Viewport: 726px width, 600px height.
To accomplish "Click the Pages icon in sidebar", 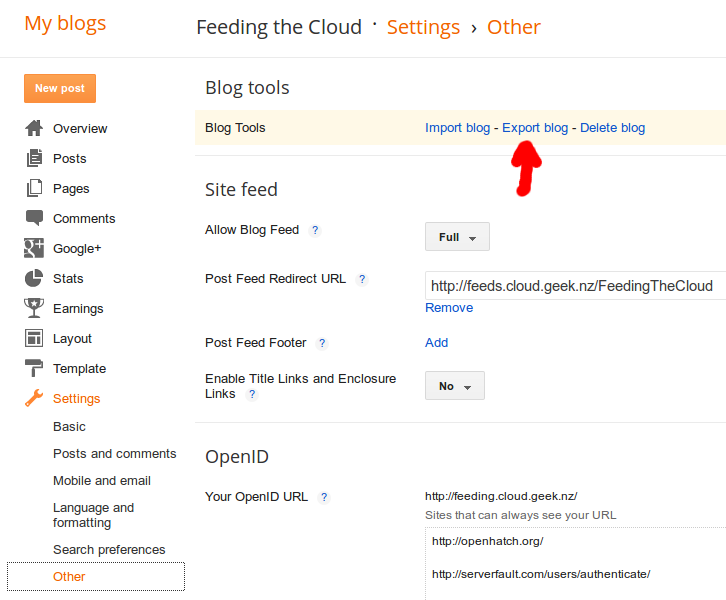I will point(34,188).
